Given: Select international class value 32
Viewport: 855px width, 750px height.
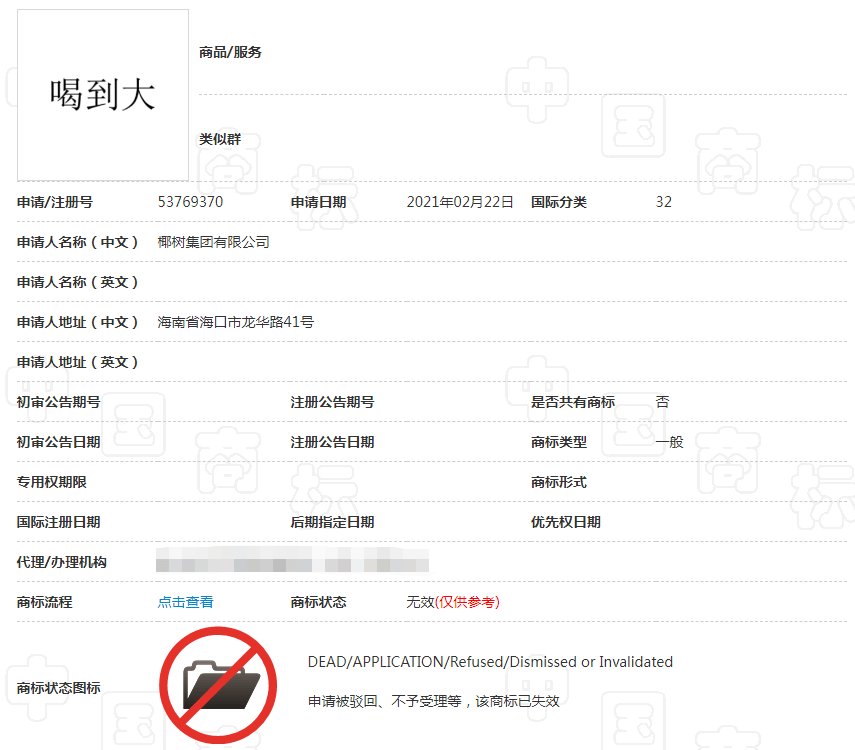Looking at the screenshot, I should pyautogui.click(x=664, y=202).
